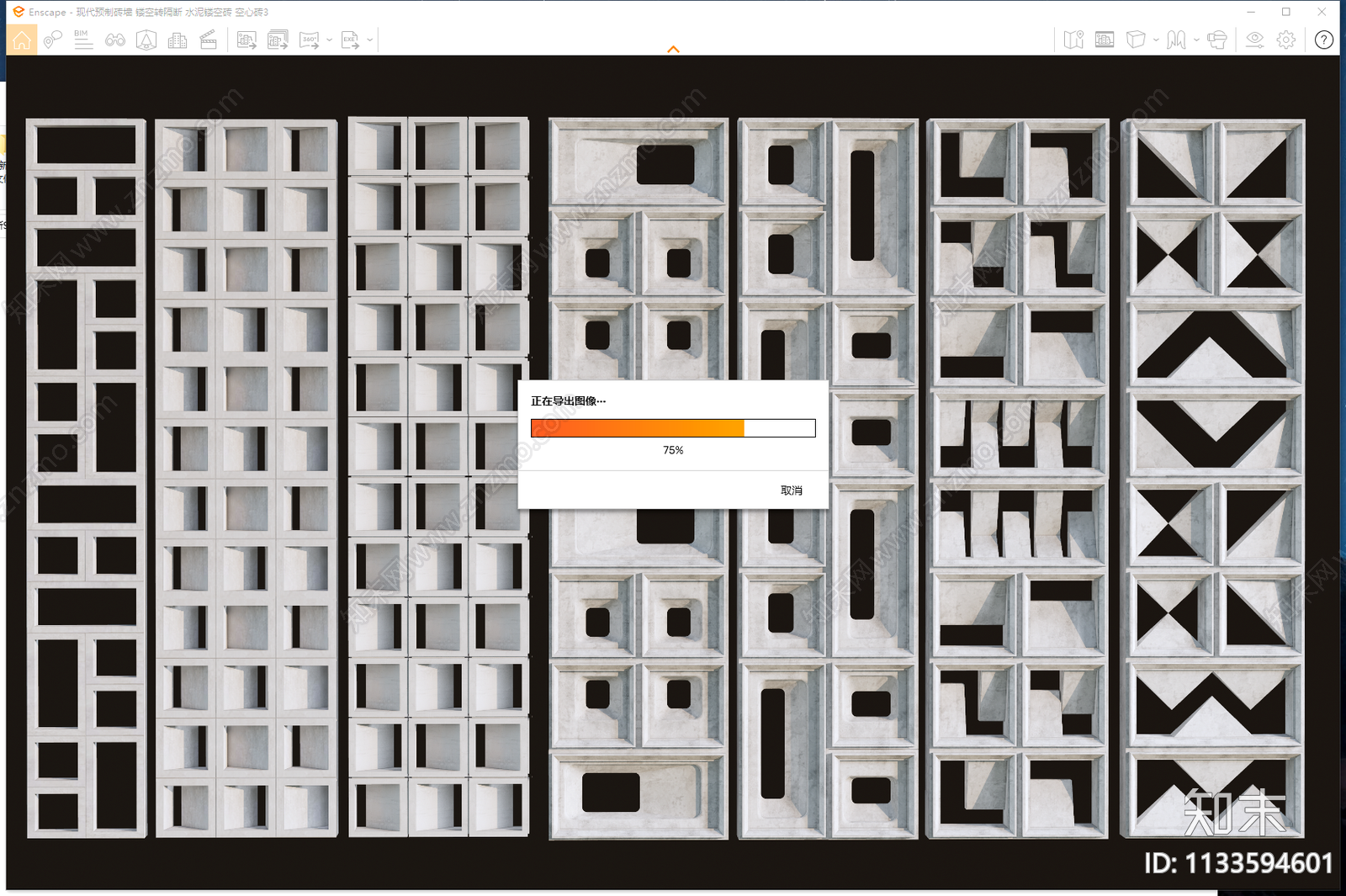Expand the projection mode dropdown arrow
Screen dimensions: 1346x896
pyautogui.click(x=1156, y=40)
